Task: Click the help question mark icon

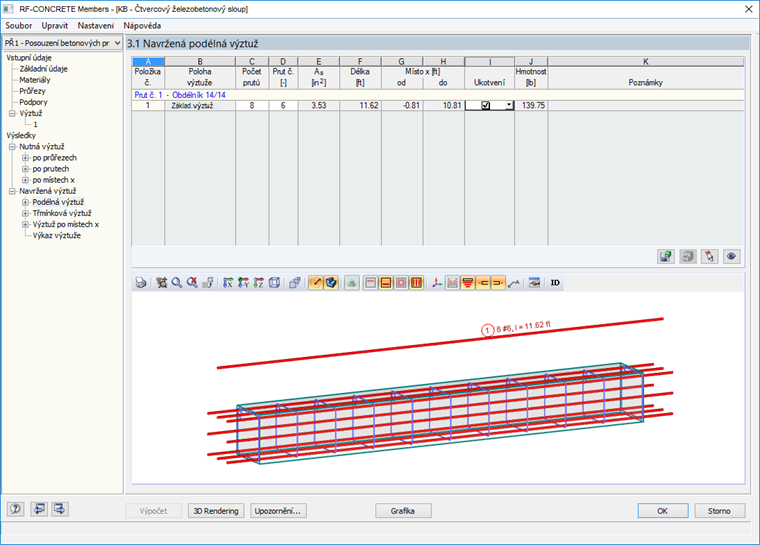Action: tap(16, 509)
